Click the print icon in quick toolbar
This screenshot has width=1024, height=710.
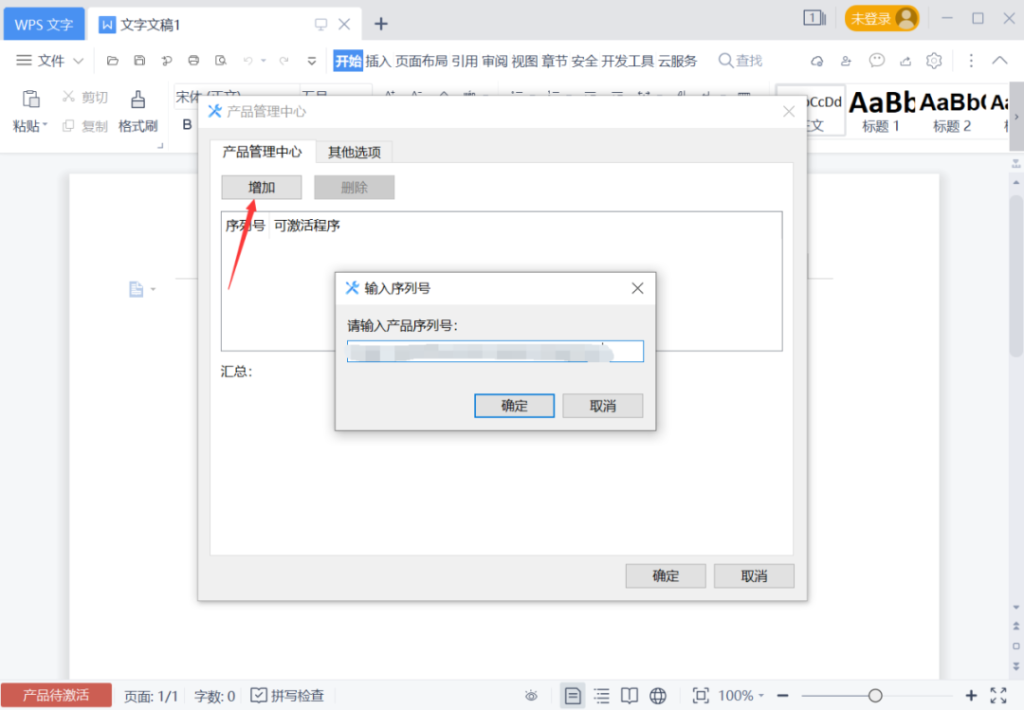point(193,61)
